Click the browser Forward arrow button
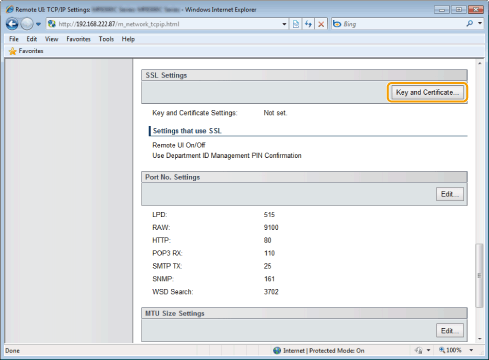Image resolution: width=489 pixels, height=360 pixels. tap(27, 24)
